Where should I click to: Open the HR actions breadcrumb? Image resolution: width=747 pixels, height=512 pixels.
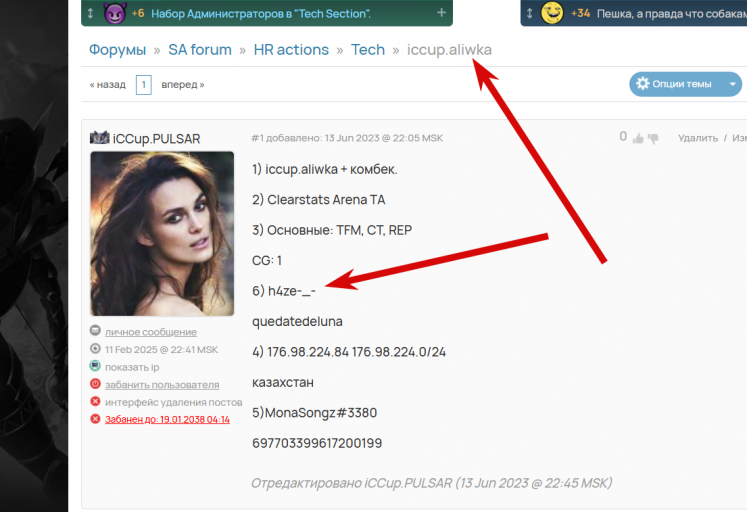pyautogui.click(x=291, y=50)
